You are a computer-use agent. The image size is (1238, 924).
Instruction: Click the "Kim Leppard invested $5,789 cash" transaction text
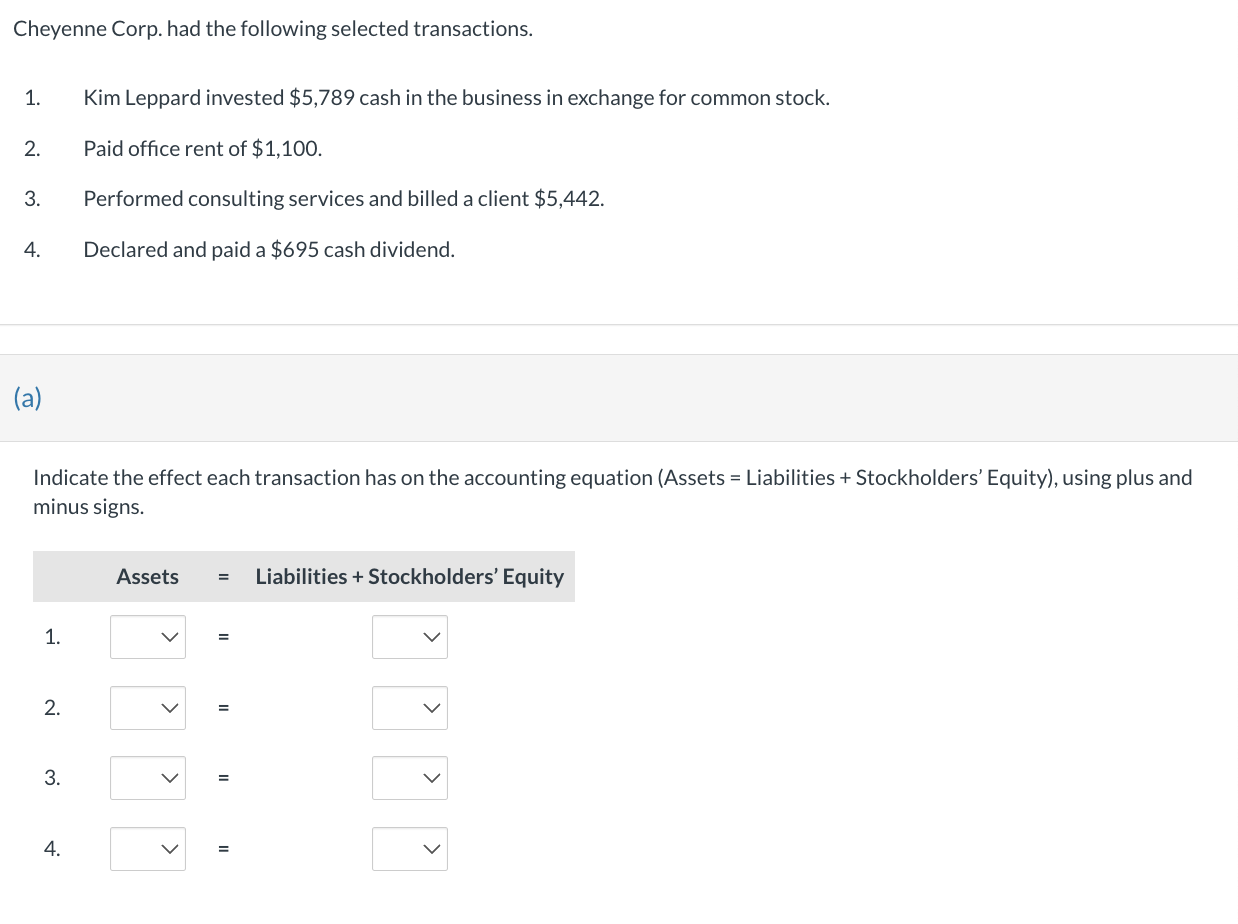pyautogui.click(x=456, y=98)
